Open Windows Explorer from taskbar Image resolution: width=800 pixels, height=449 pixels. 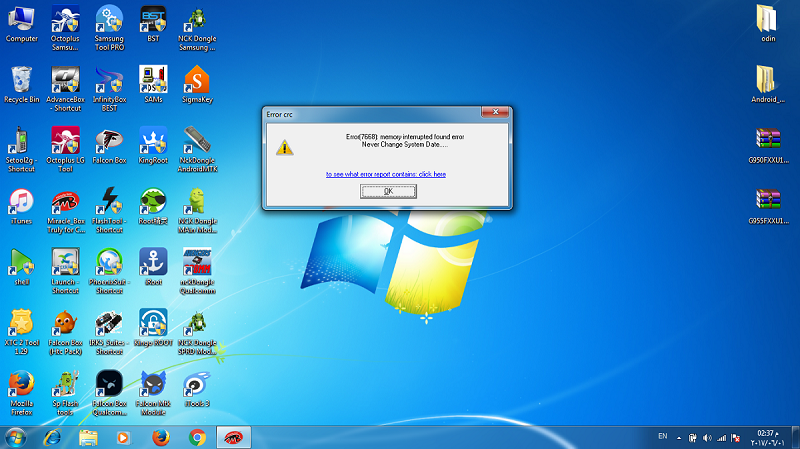point(88,437)
